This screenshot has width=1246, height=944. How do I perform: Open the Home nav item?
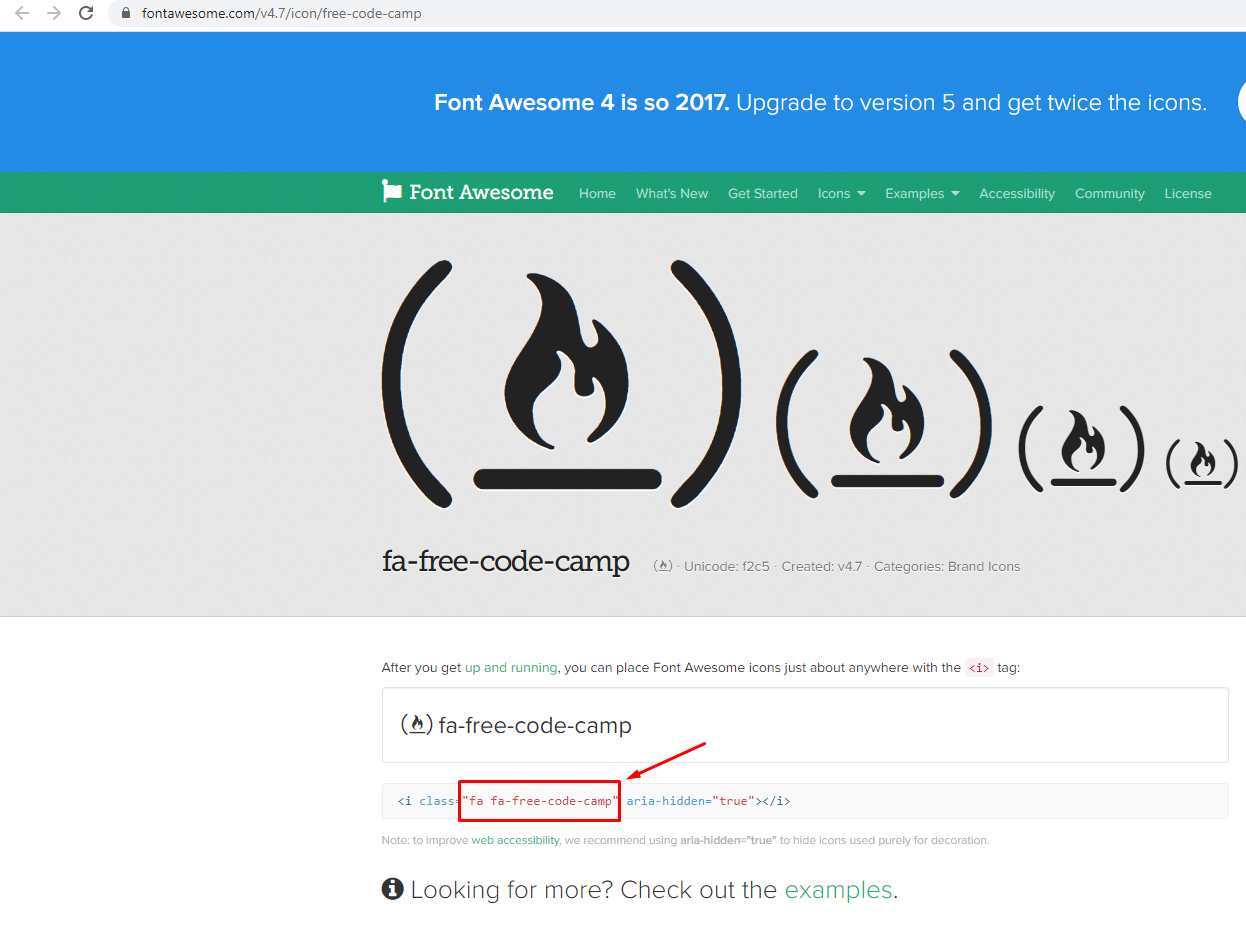[x=597, y=193]
